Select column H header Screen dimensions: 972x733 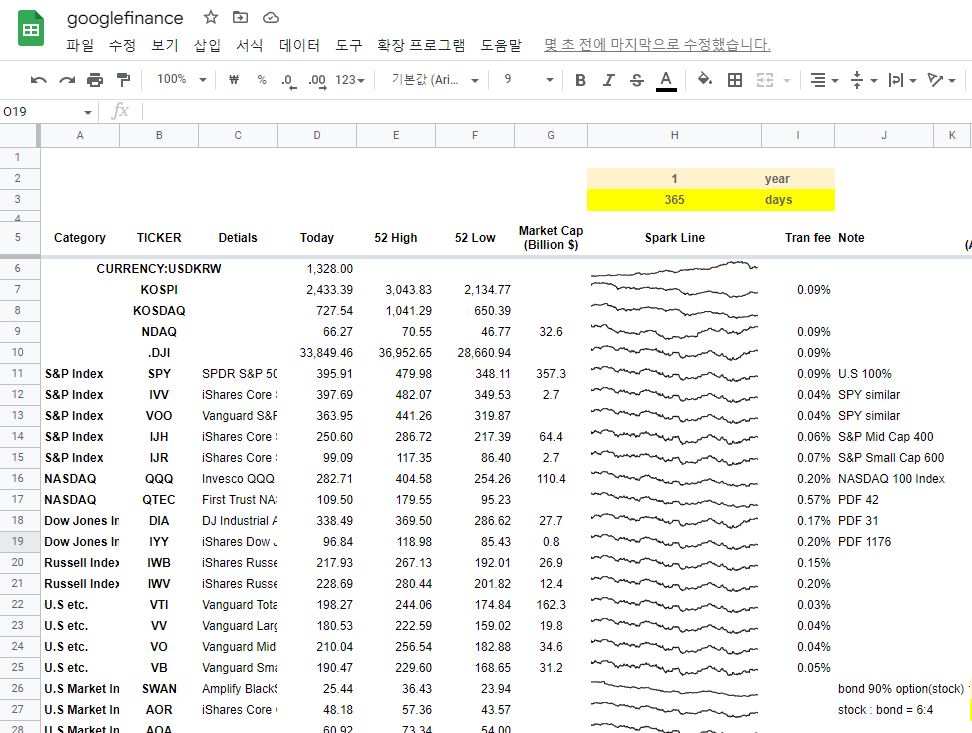674,135
